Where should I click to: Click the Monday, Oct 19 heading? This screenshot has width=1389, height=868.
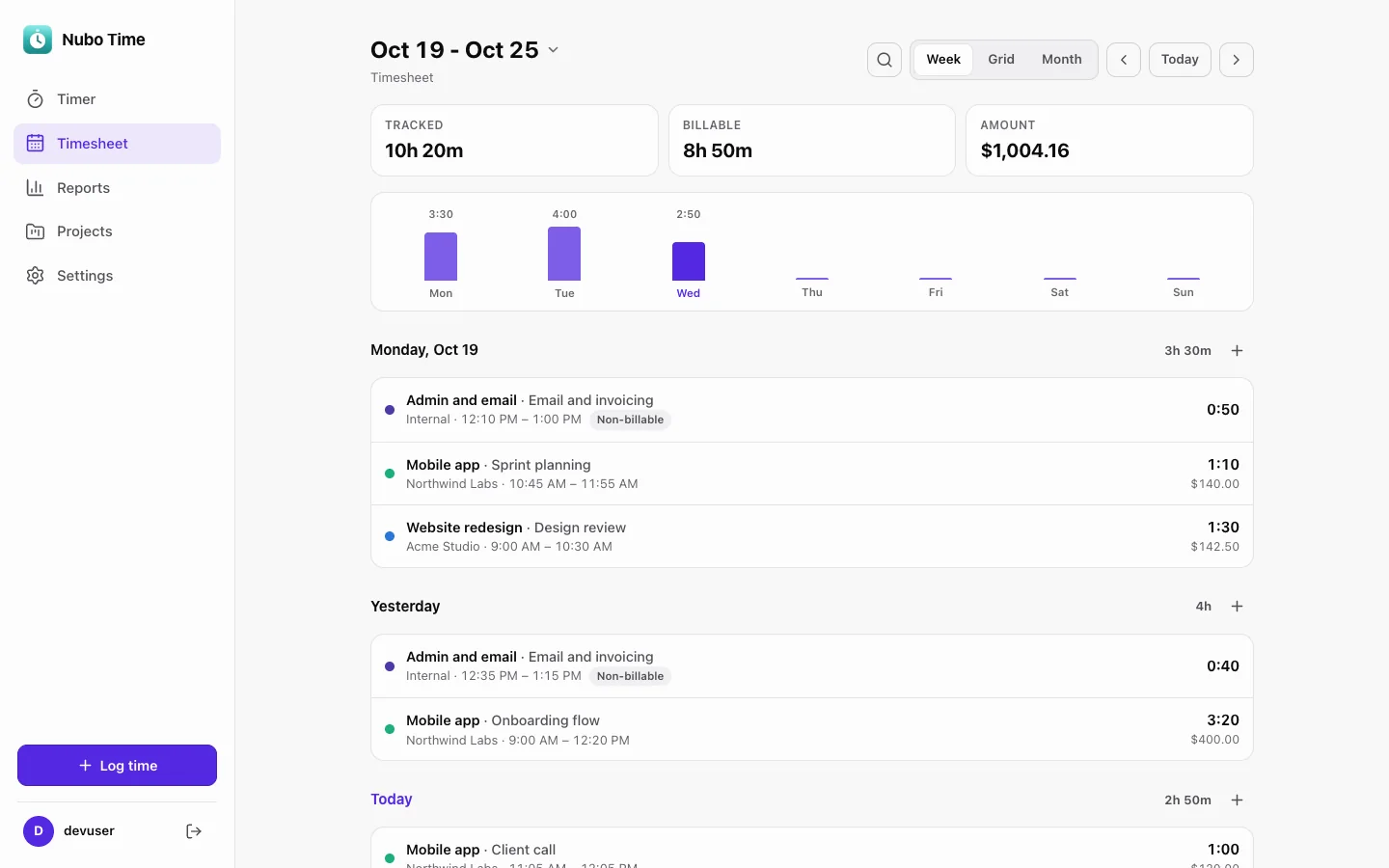(x=424, y=350)
